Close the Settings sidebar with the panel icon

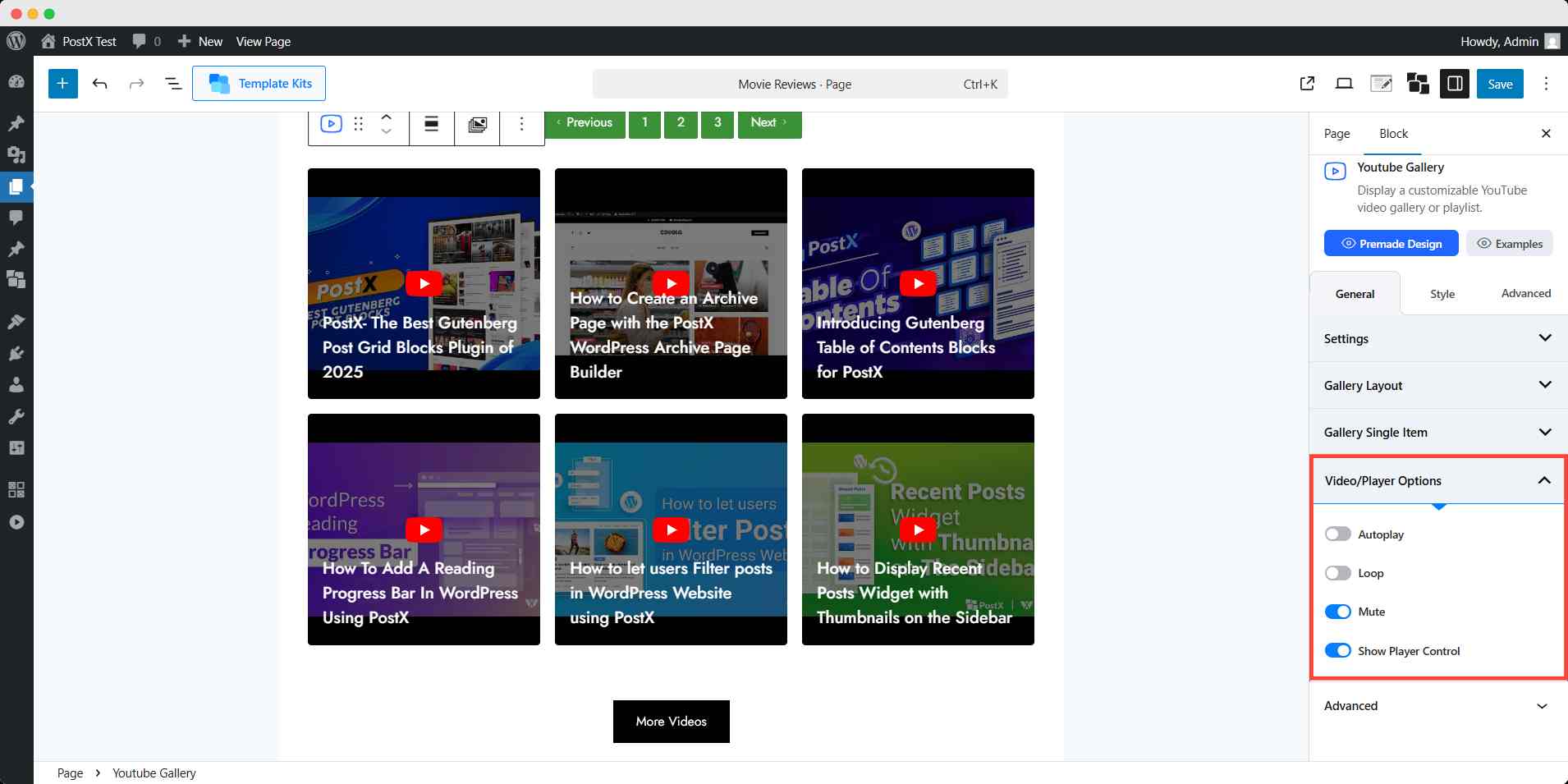coord(1455,83)
